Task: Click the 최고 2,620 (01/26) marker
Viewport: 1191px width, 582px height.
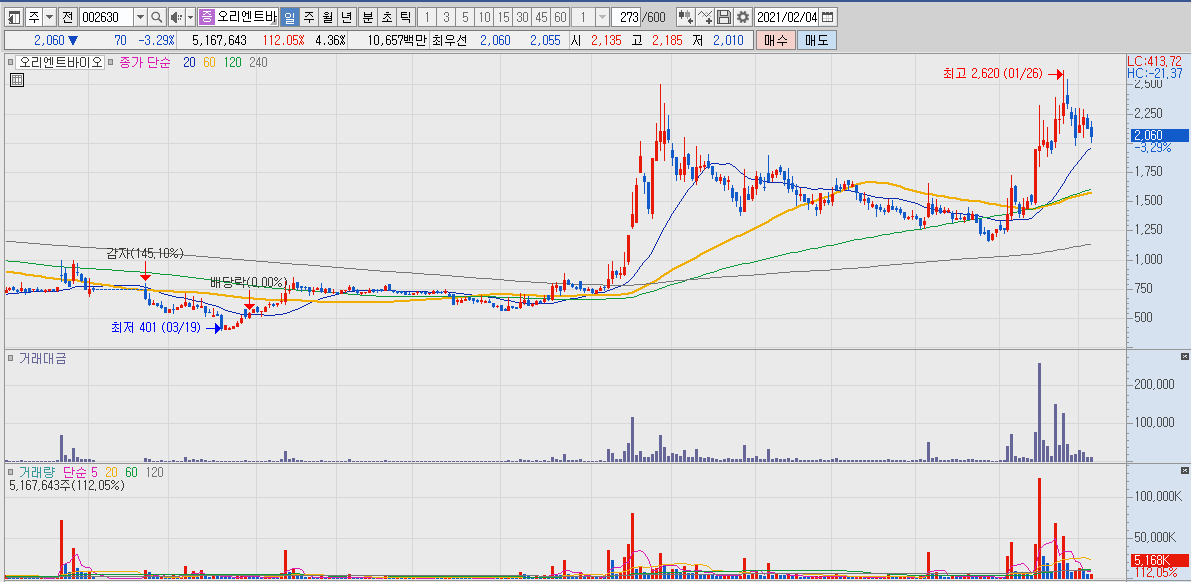Action: pos(1003,74)
